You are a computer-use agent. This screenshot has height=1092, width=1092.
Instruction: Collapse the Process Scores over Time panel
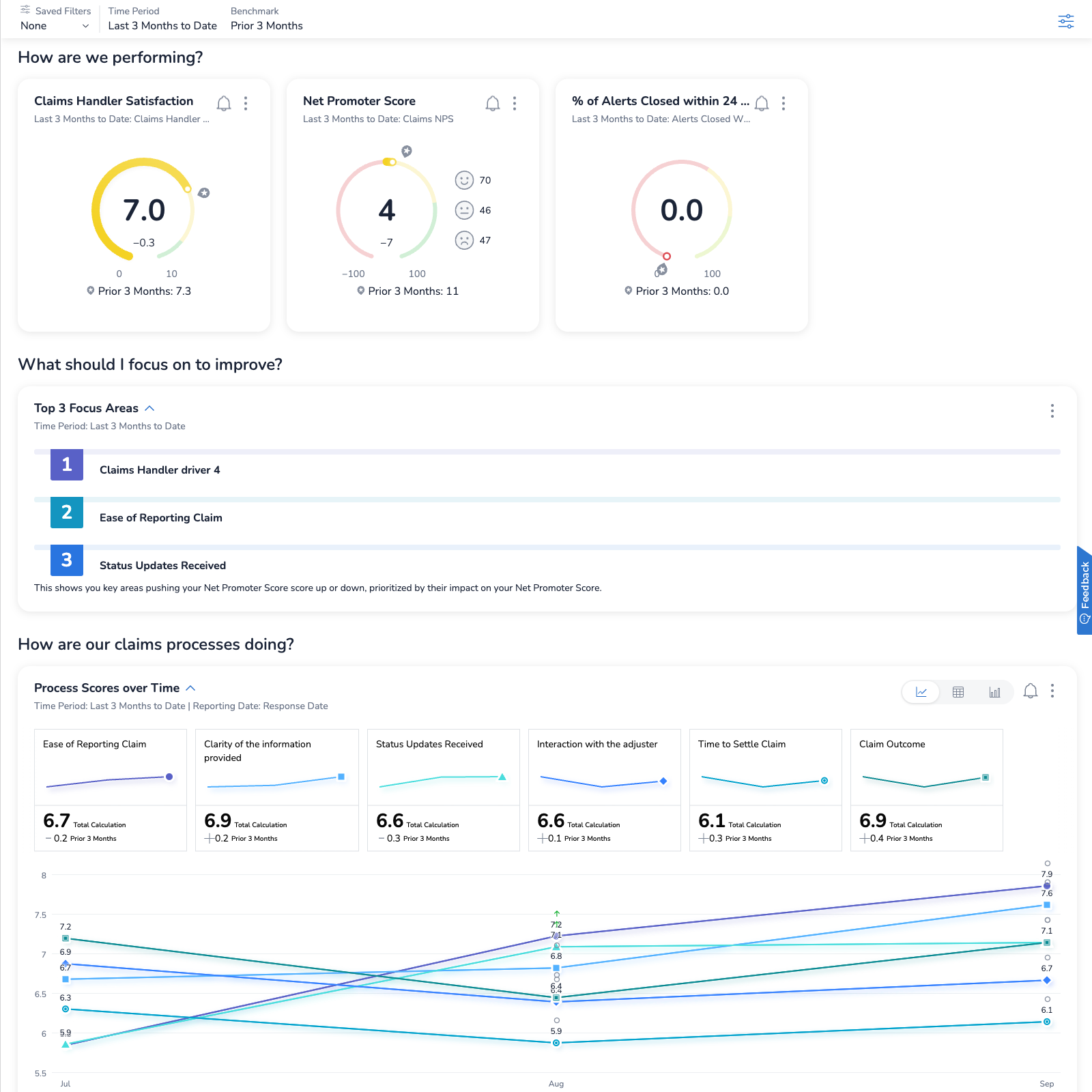pos(190,688)
